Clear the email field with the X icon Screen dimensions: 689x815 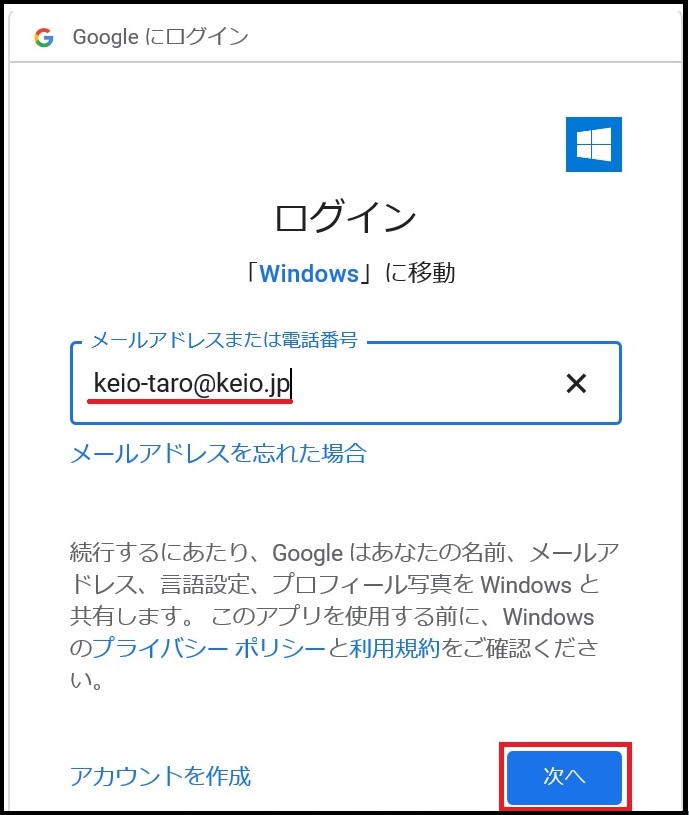(576, 384)
